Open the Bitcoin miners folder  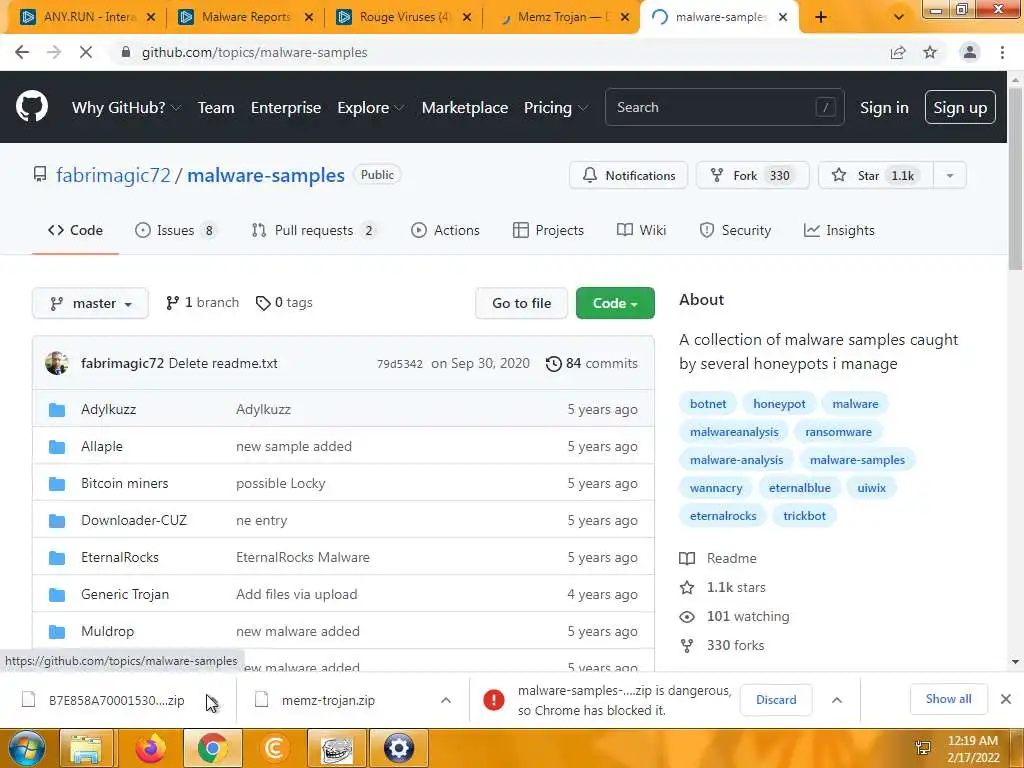pyautogui.click(x=125, y=483)
